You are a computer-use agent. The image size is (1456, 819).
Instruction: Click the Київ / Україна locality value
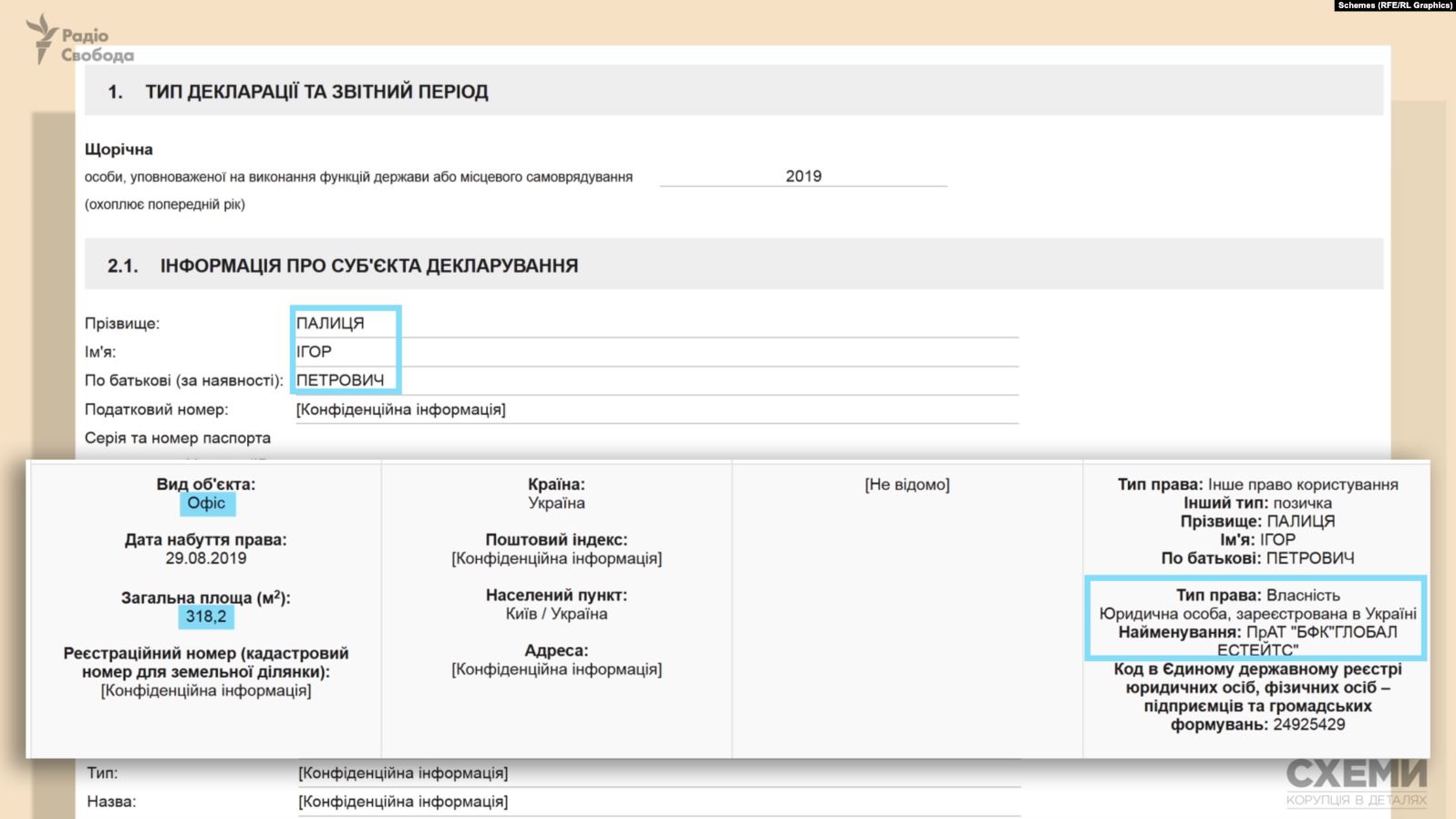[x=556, y=614]
